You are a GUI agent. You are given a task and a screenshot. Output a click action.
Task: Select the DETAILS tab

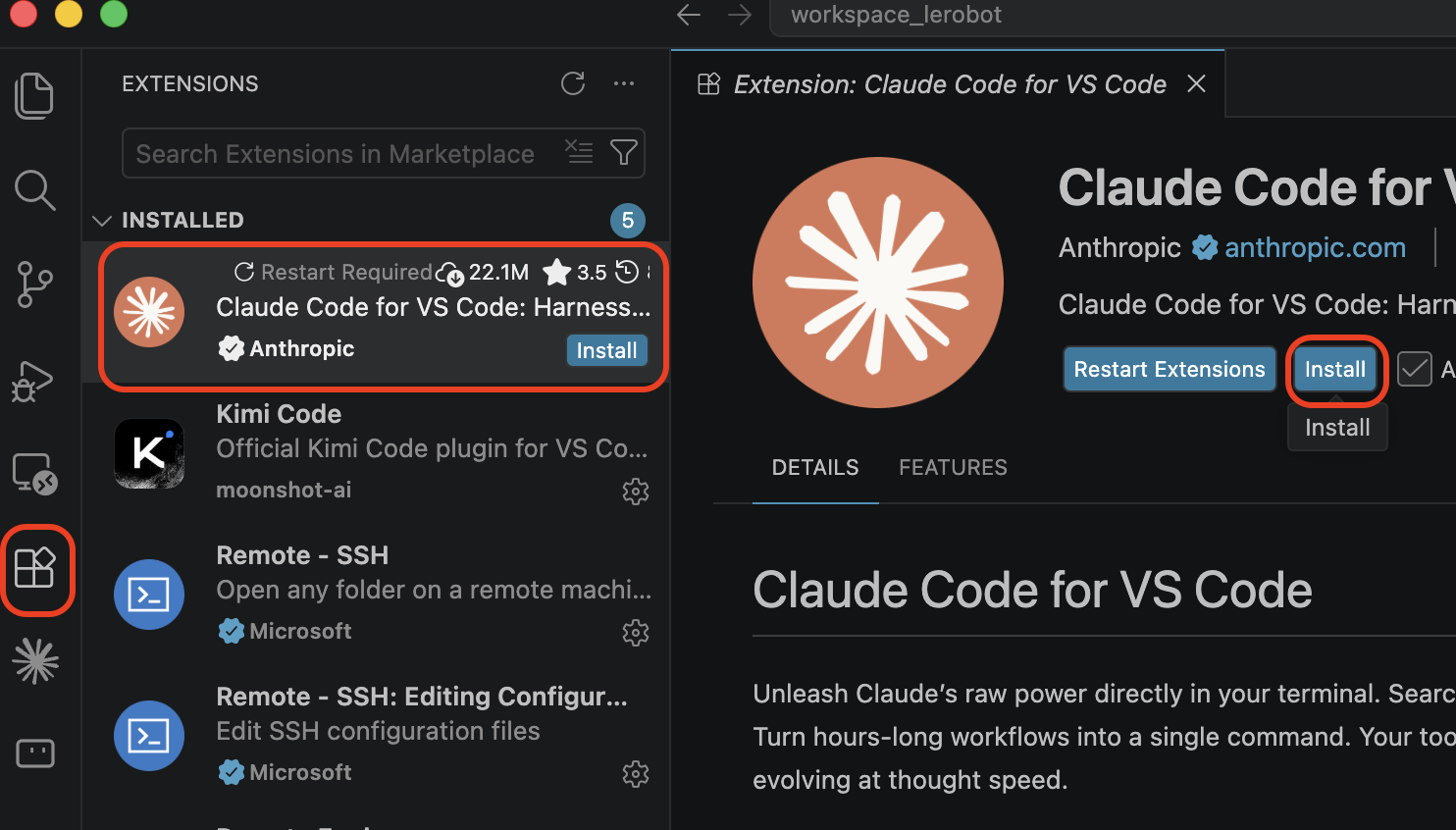(x=815, y=467)
